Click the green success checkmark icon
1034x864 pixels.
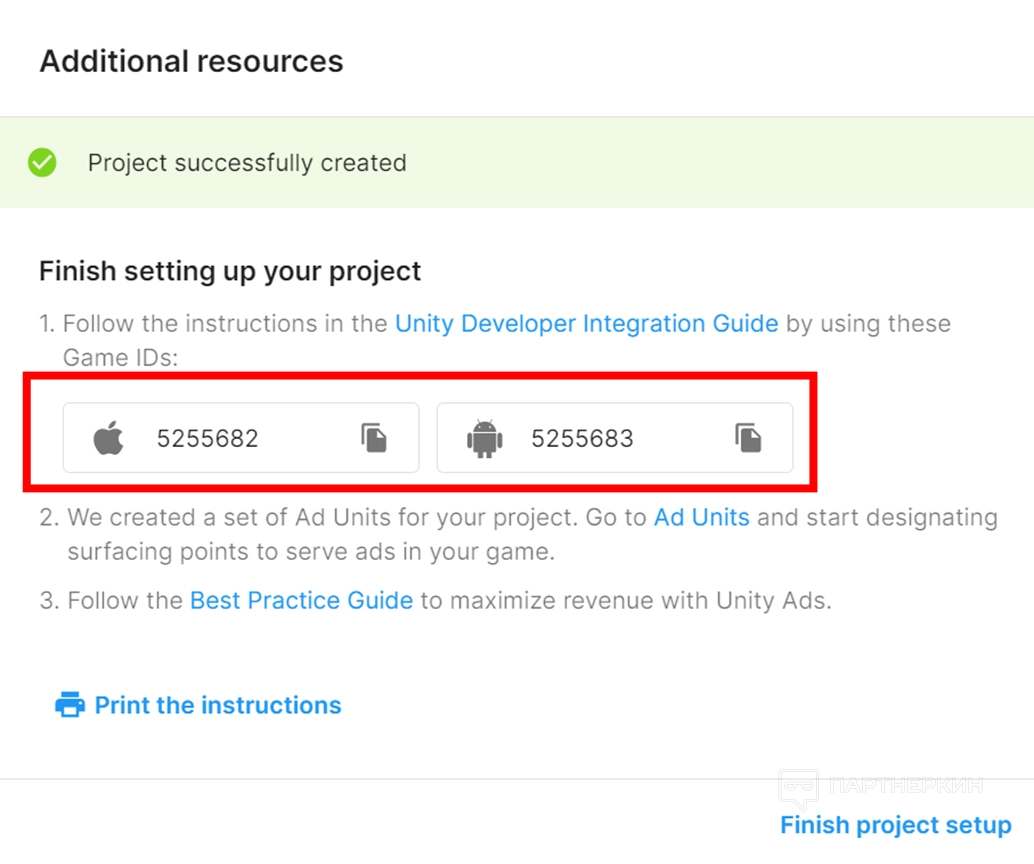tap(42, 162)
